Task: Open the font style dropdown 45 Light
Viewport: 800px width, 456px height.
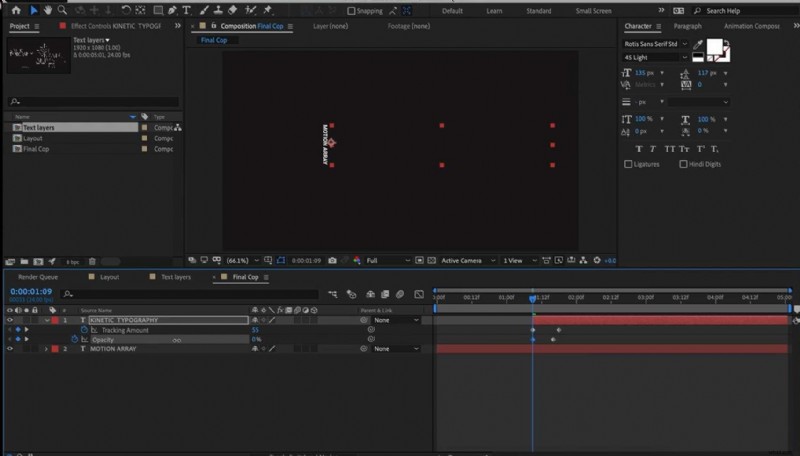Action: click(x=656, y=58)
